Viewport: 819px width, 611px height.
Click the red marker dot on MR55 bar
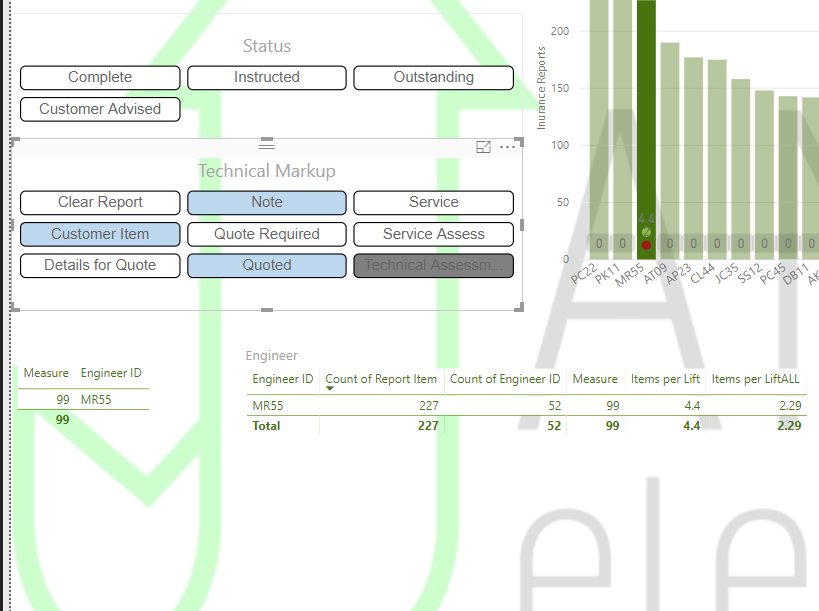646,245
